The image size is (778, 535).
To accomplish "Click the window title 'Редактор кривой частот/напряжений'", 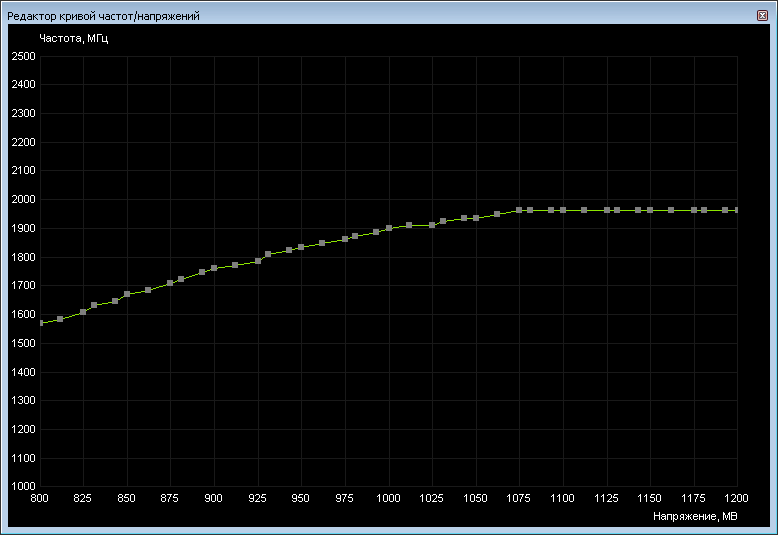I will (103, 16).
